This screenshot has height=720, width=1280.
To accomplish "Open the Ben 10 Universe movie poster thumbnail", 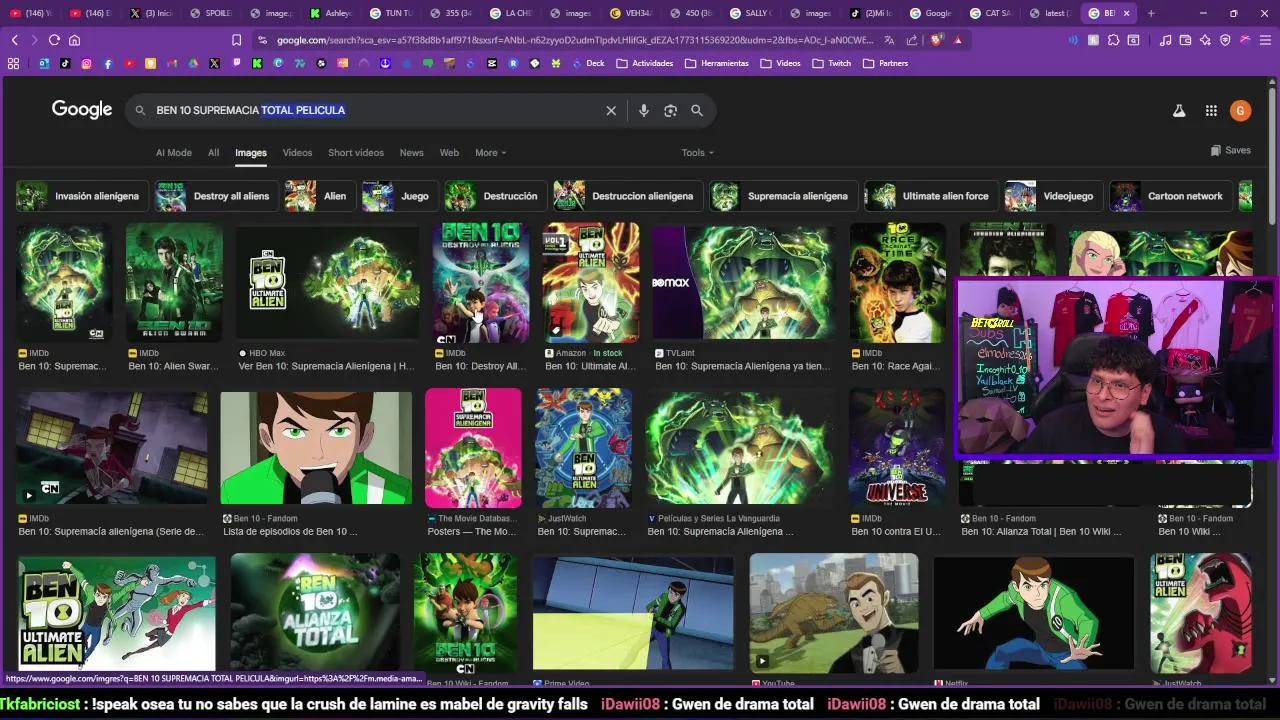I will [897, 448].
